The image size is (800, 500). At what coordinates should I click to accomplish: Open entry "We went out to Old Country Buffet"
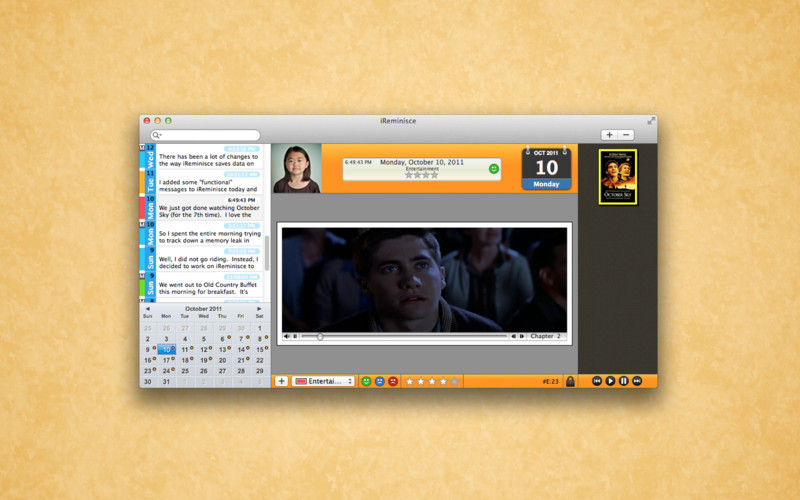click(x=210, y=285)
